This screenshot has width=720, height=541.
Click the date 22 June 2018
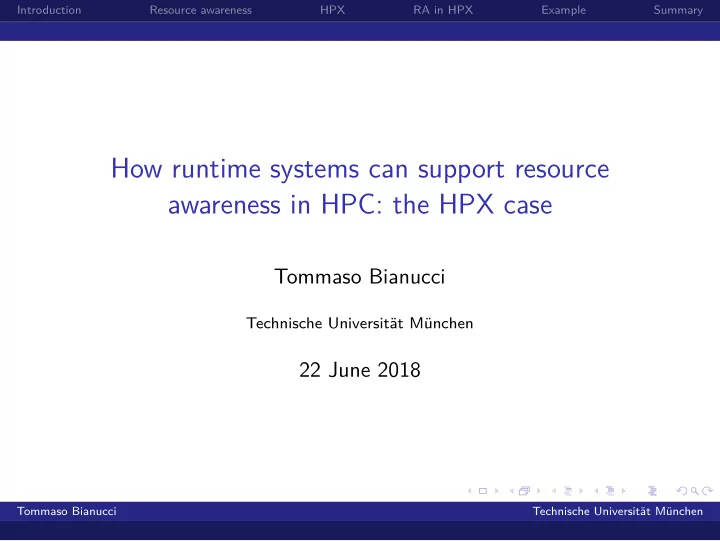point(360,370)
